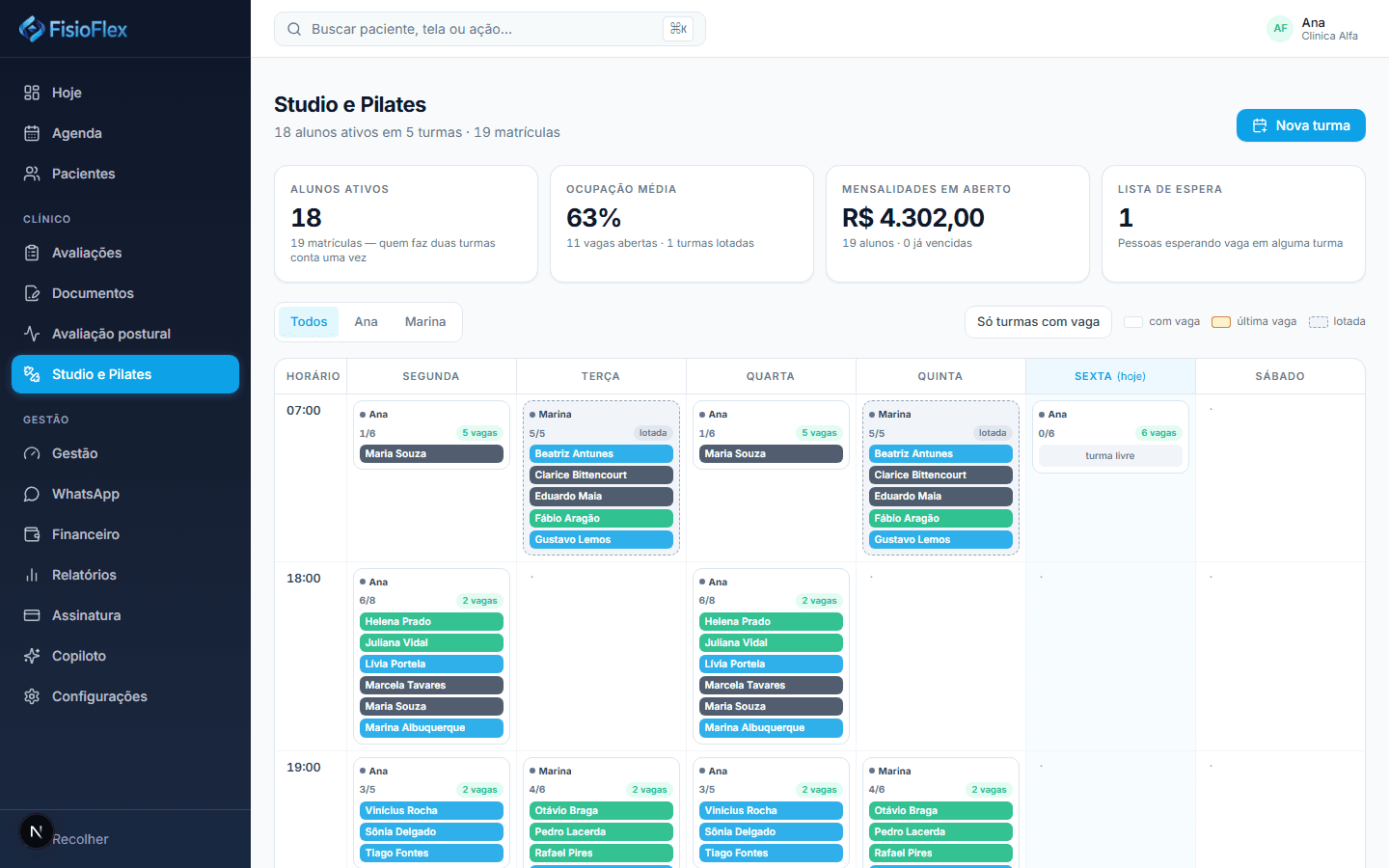This screenshot has height=868, width=1389.
Task: Select Clarice Bittencourt in Quinta 07:00 class
Action: [x=940, y=475]
